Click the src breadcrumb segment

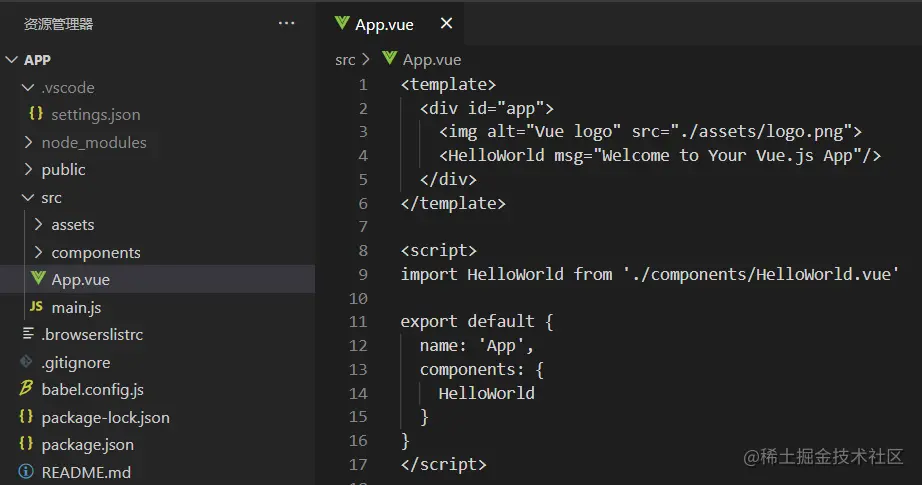pos(345,60)
